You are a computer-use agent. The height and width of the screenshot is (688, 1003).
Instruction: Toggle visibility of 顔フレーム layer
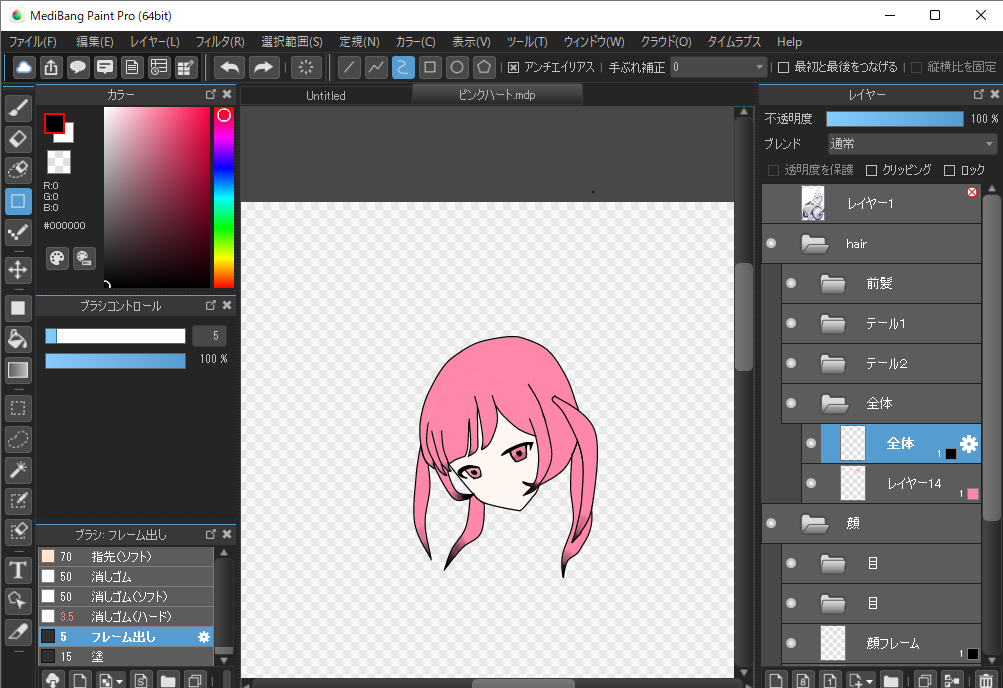click(x=791, y=643)
